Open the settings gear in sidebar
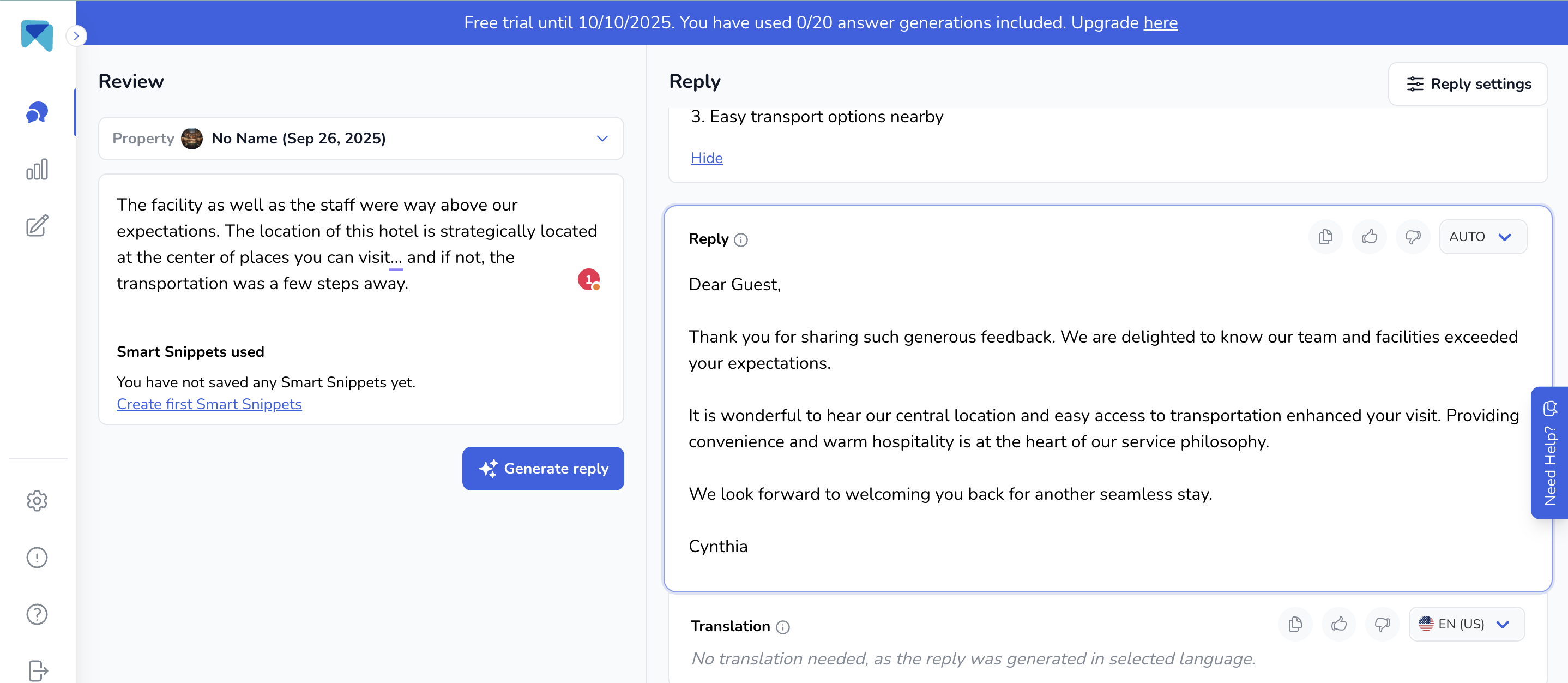The height and width of the screenshot is (683, 1568). 37,500
